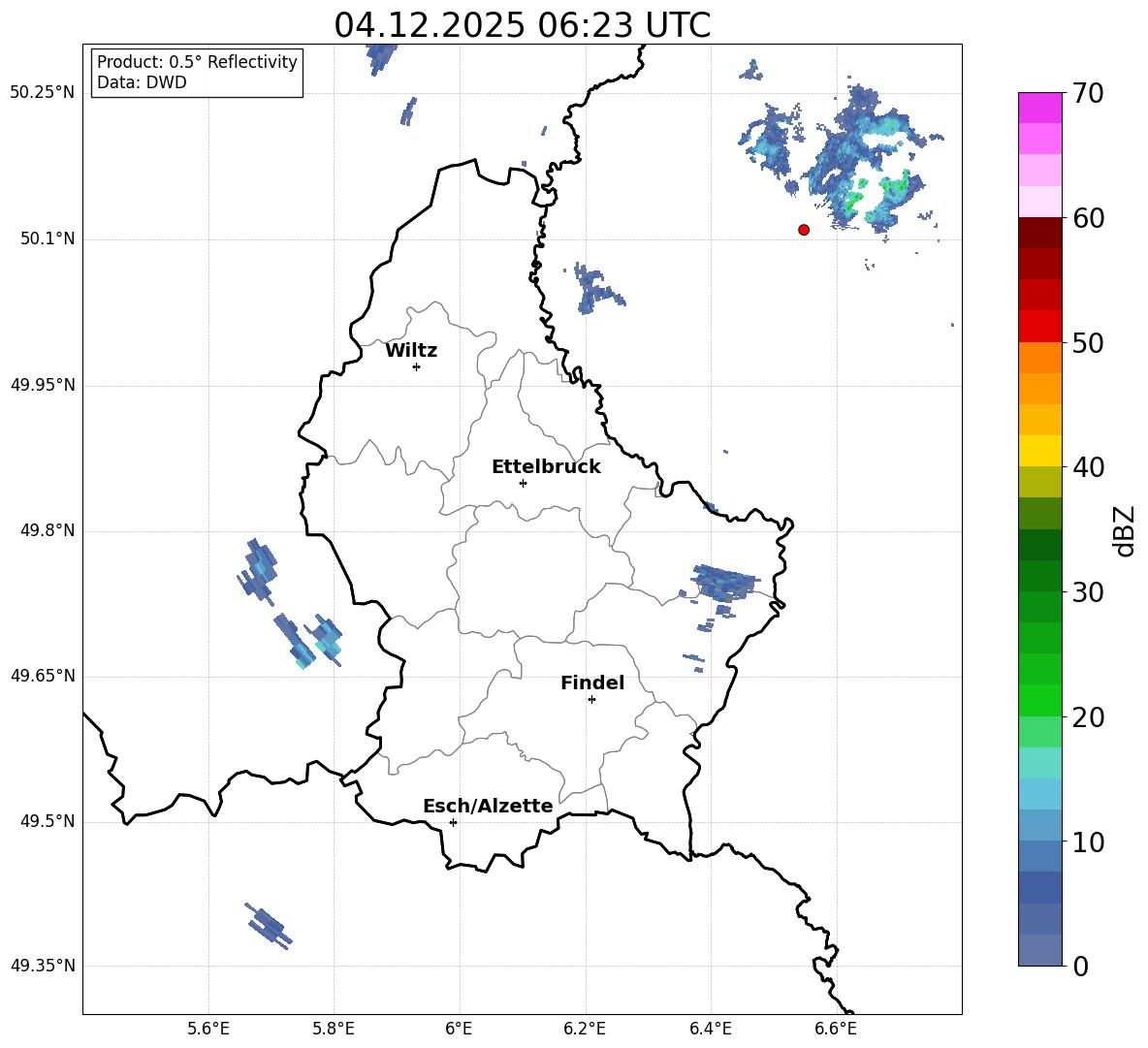Click the 6°E longitude label
The image size is (1148, 1048).
point(459,1029)
